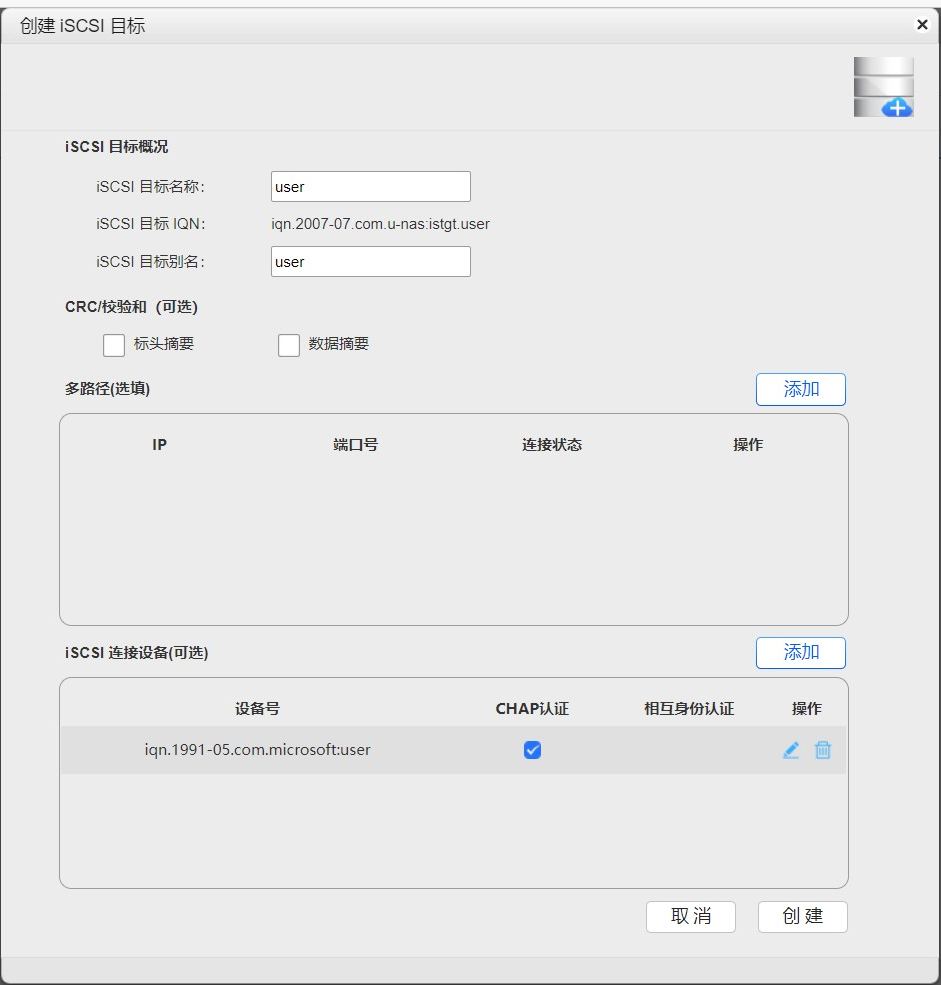The width and height of the screenshot is (941, 985).
Task: Click the storage cloud icon at top right
Action: click(883, 87)
